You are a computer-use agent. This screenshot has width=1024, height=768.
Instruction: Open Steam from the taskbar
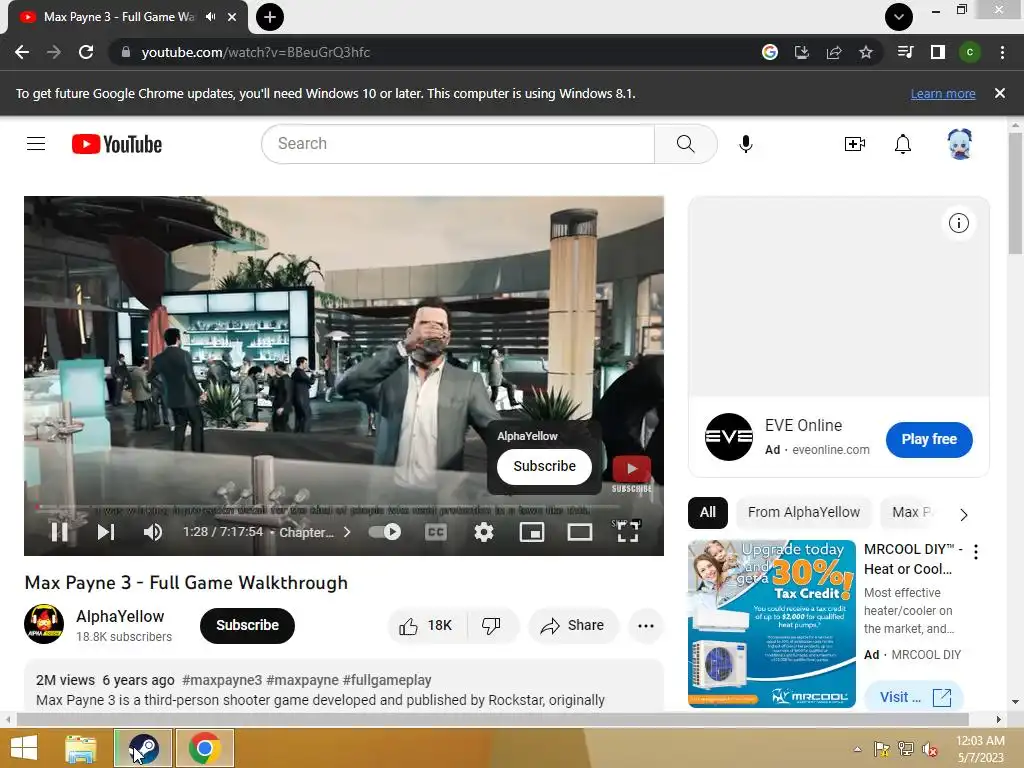pos(143,748)
